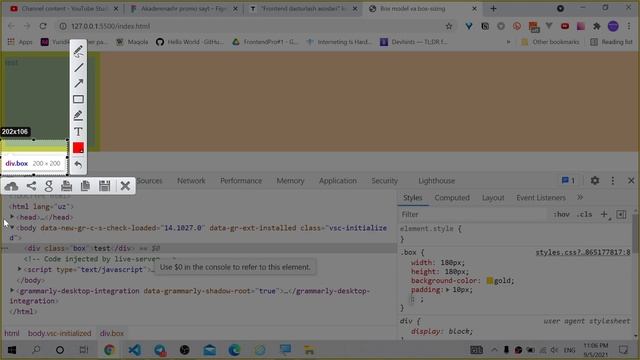Viewport: 640px width, 360px height.
Task: Bookmark this page with the star
Action: [x=449, y=26]
